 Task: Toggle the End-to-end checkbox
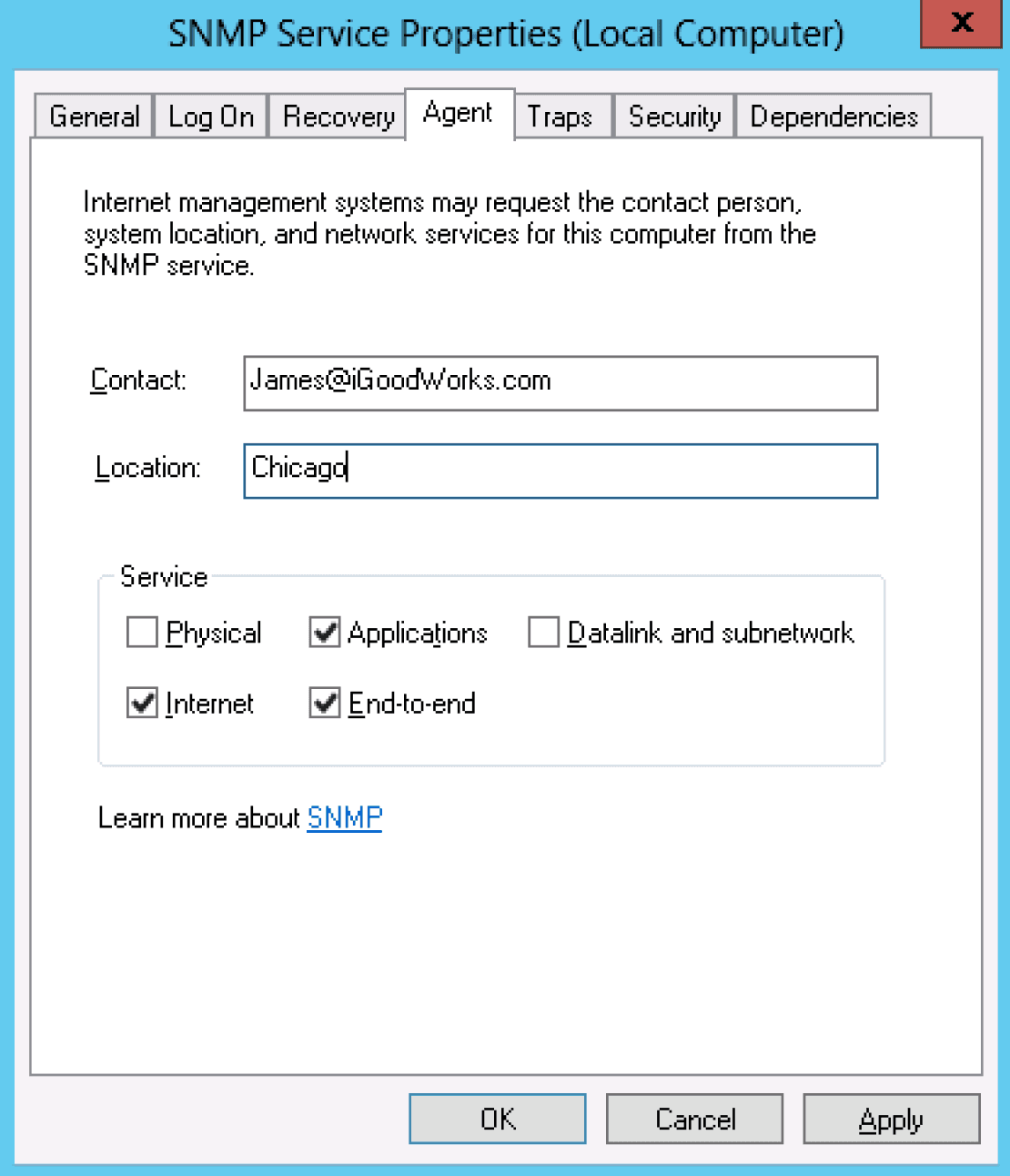pyautogui.click(x=325, y=703)
